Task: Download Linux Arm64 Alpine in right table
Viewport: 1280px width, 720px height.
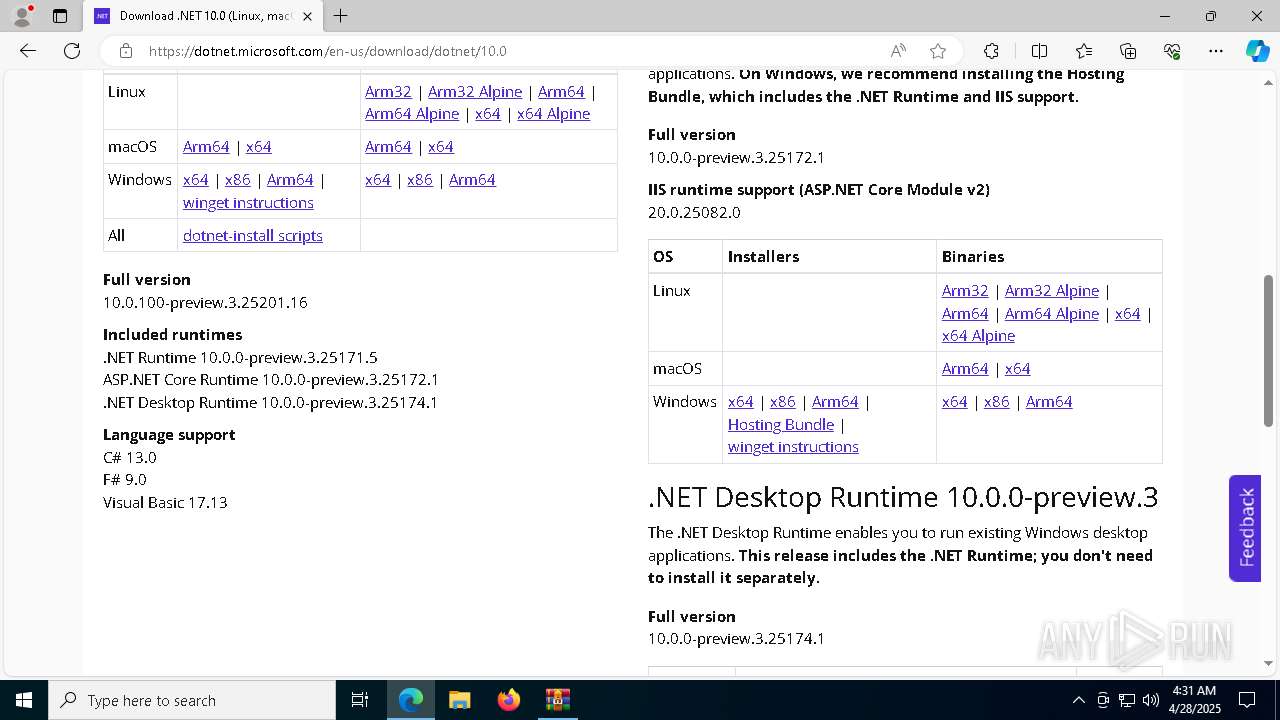Action: [x=1052, y=314]
